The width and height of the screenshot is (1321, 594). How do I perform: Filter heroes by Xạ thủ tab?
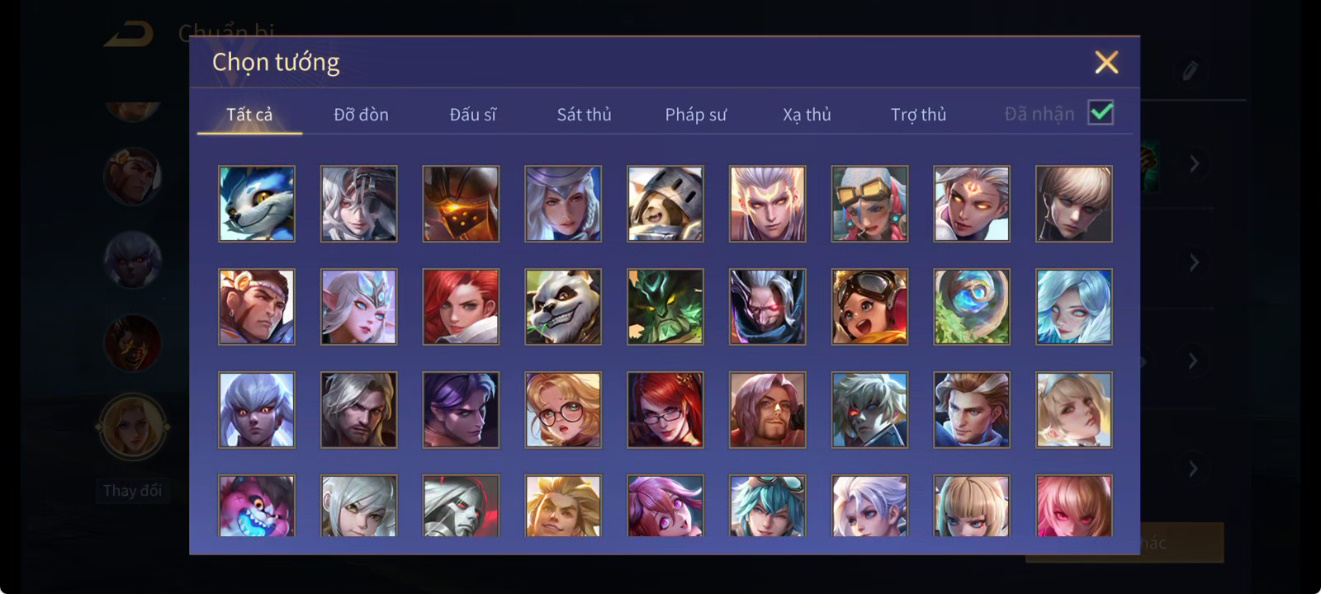807,114
